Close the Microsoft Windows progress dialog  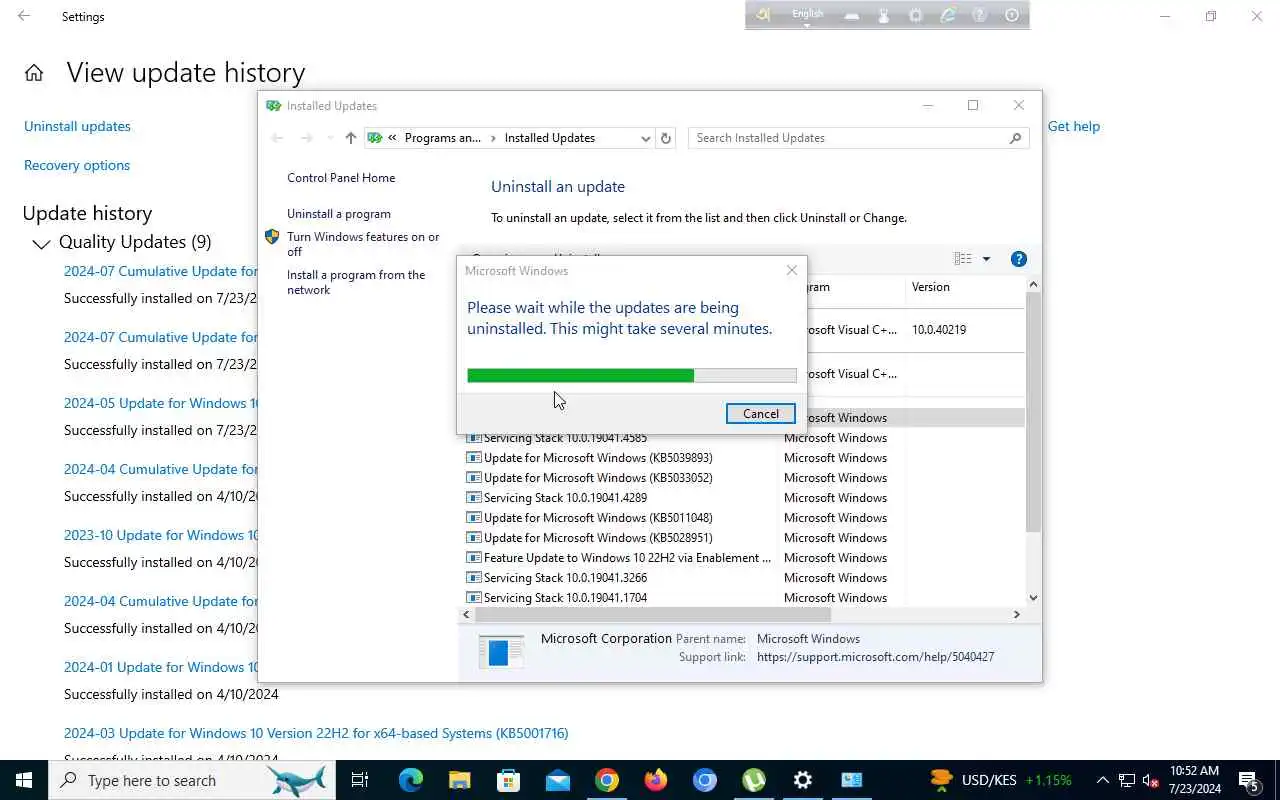tap(792, 270)
